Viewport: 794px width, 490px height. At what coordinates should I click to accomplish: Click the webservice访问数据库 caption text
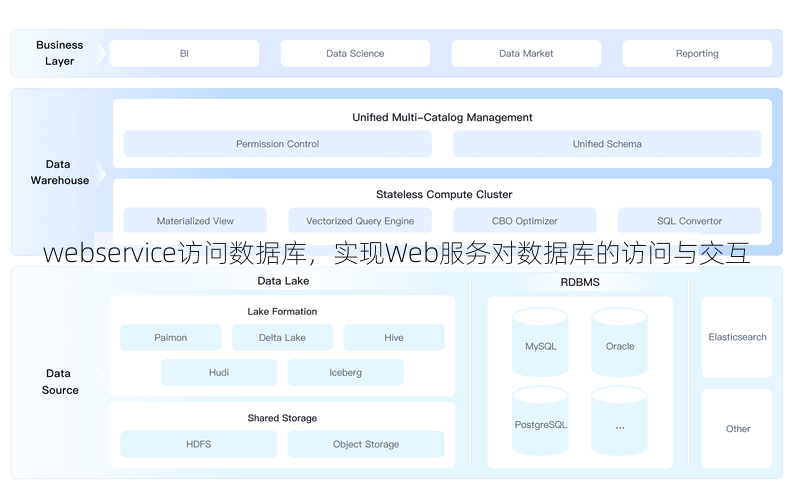point(396,253)
